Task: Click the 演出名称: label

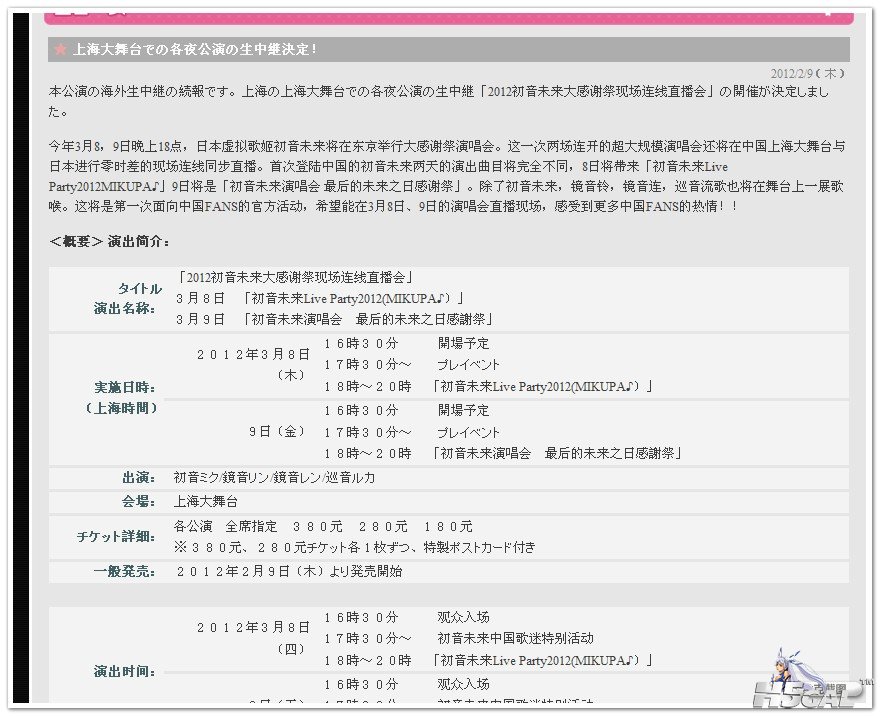Action: pos(125,308)
